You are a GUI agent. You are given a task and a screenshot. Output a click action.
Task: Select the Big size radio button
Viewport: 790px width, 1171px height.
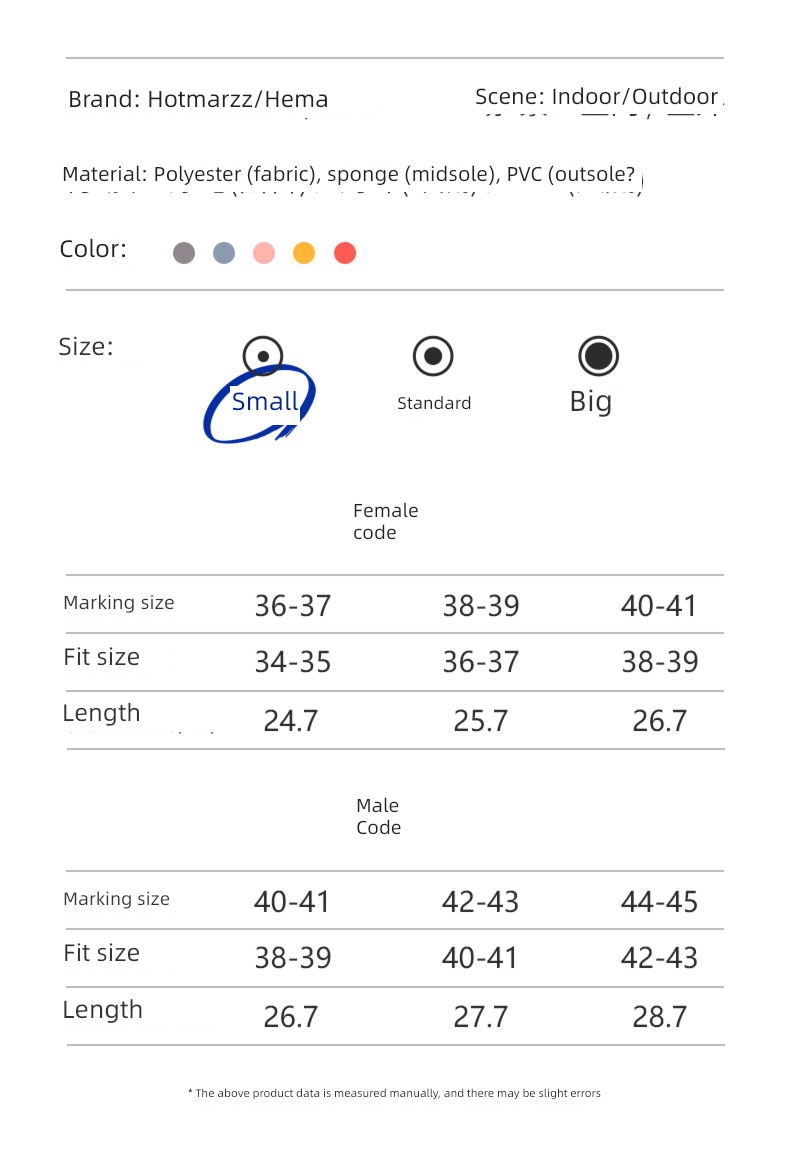[x=598, y=355]
